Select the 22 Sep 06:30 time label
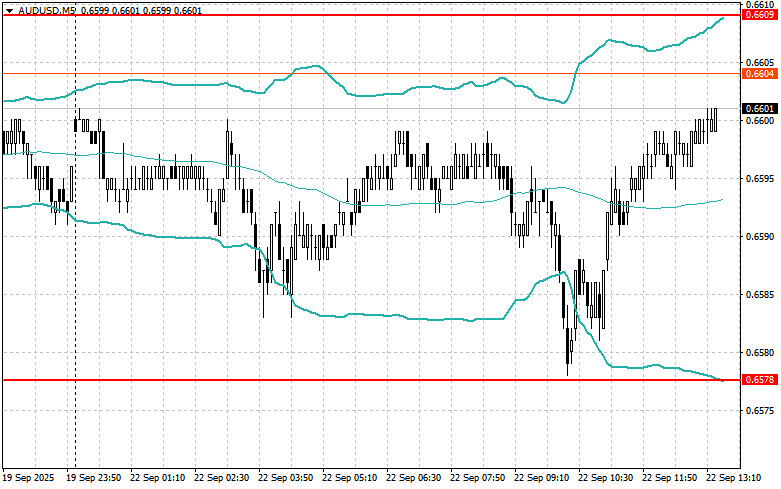781x489 pixels. 413,478
